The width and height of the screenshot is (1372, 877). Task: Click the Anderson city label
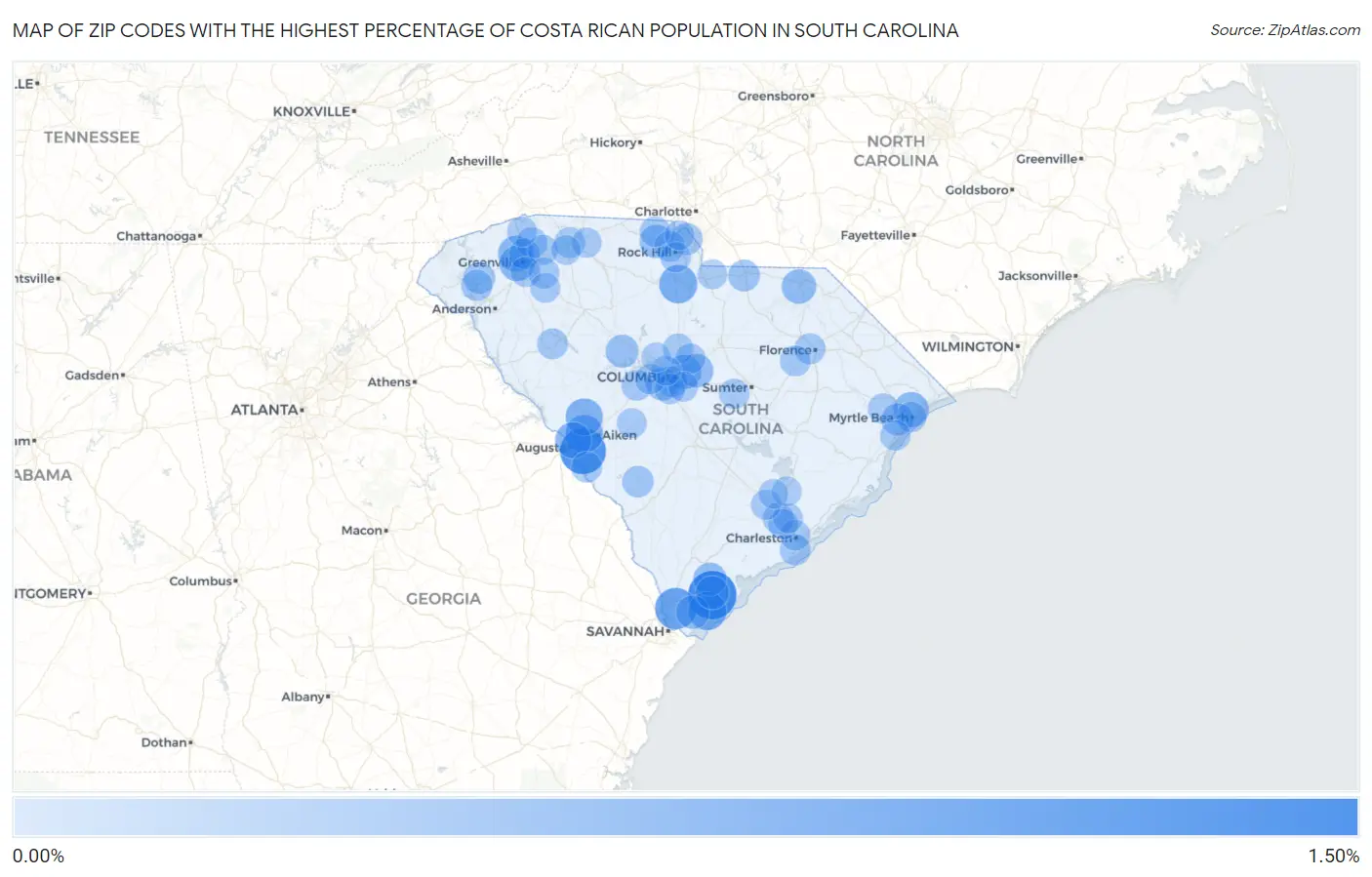464,308
